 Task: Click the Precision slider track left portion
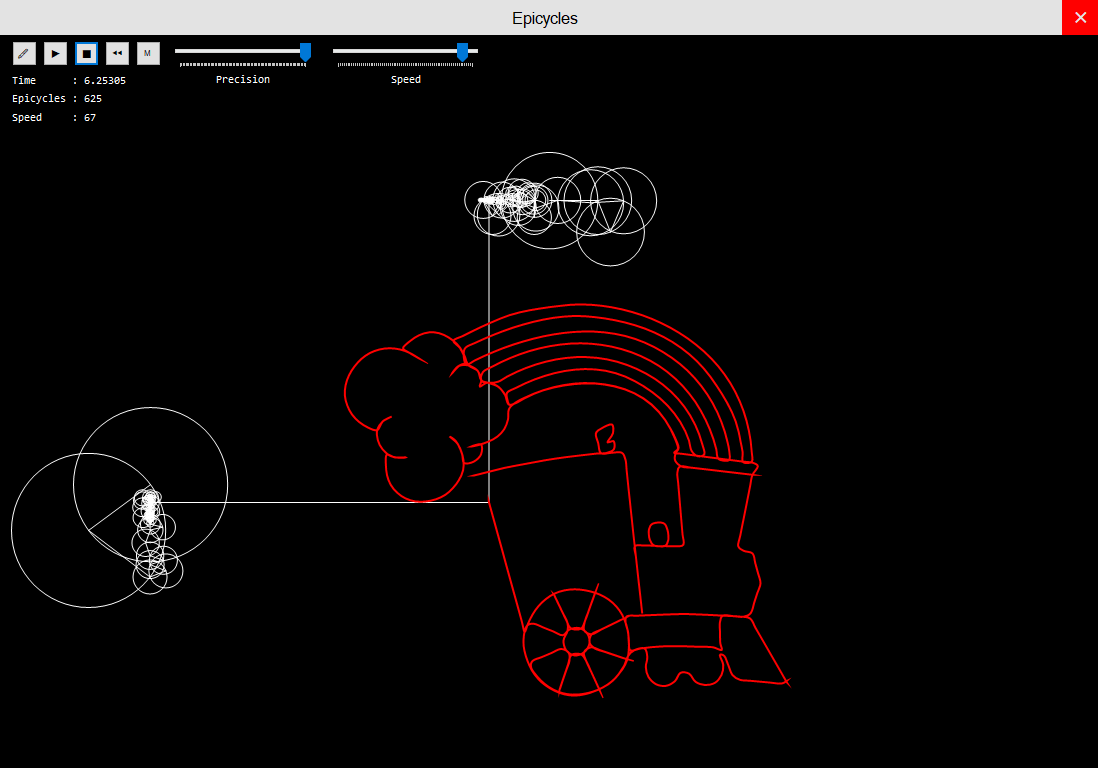(238, 51)
